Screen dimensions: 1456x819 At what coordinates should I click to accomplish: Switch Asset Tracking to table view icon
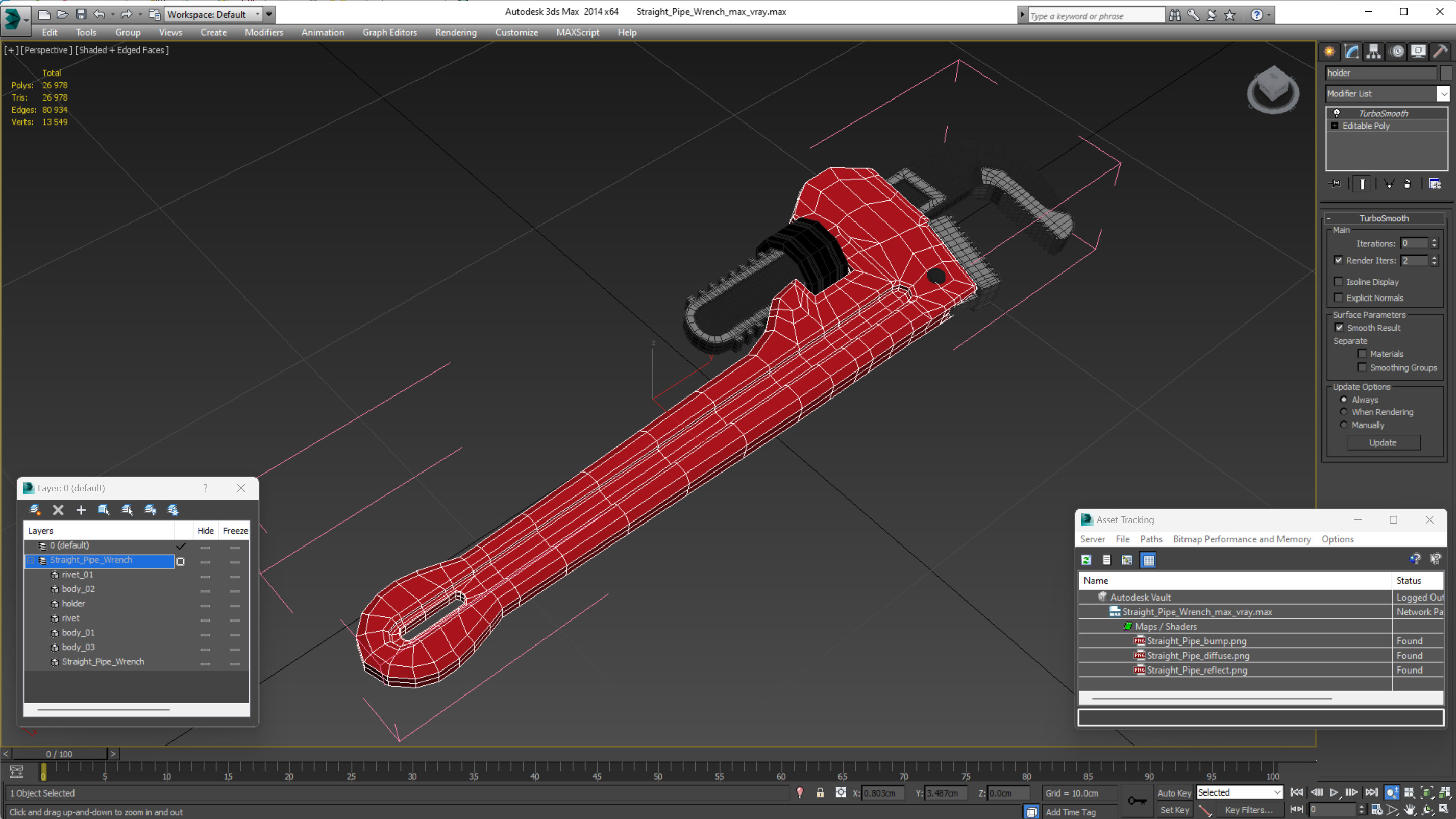tap(1149, 560)
